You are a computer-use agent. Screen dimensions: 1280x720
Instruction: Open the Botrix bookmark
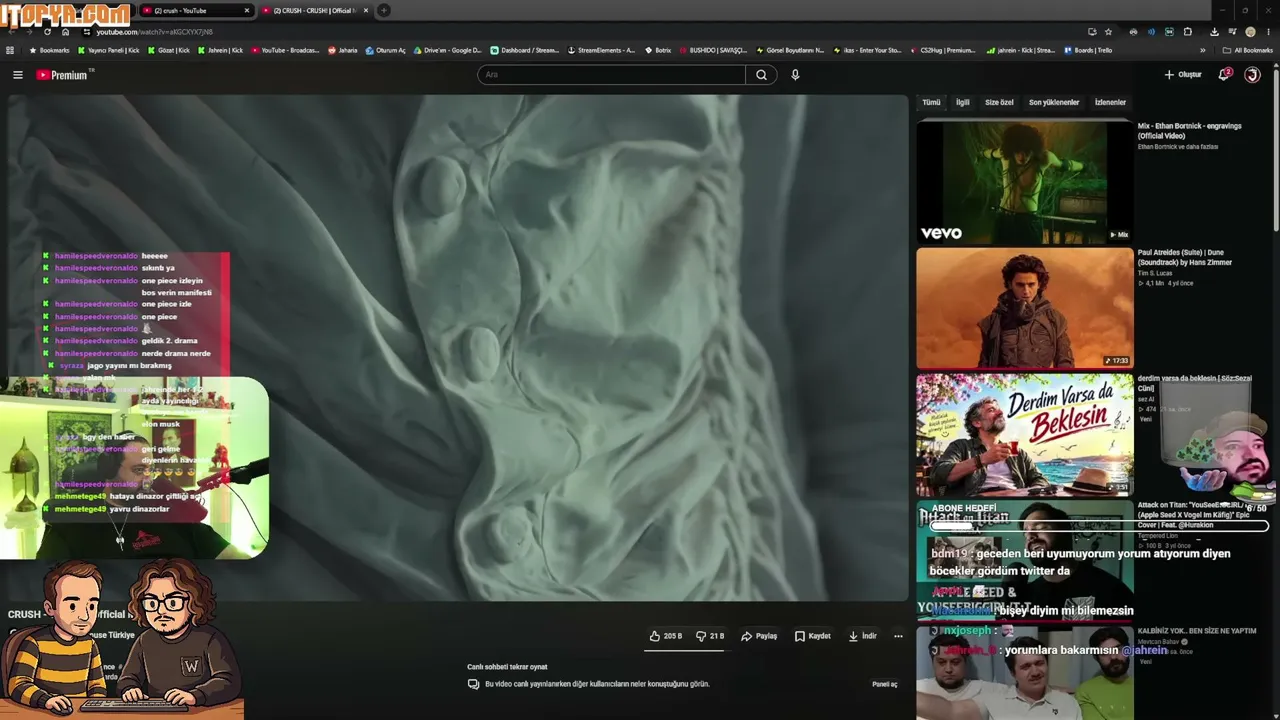point(658,50)
